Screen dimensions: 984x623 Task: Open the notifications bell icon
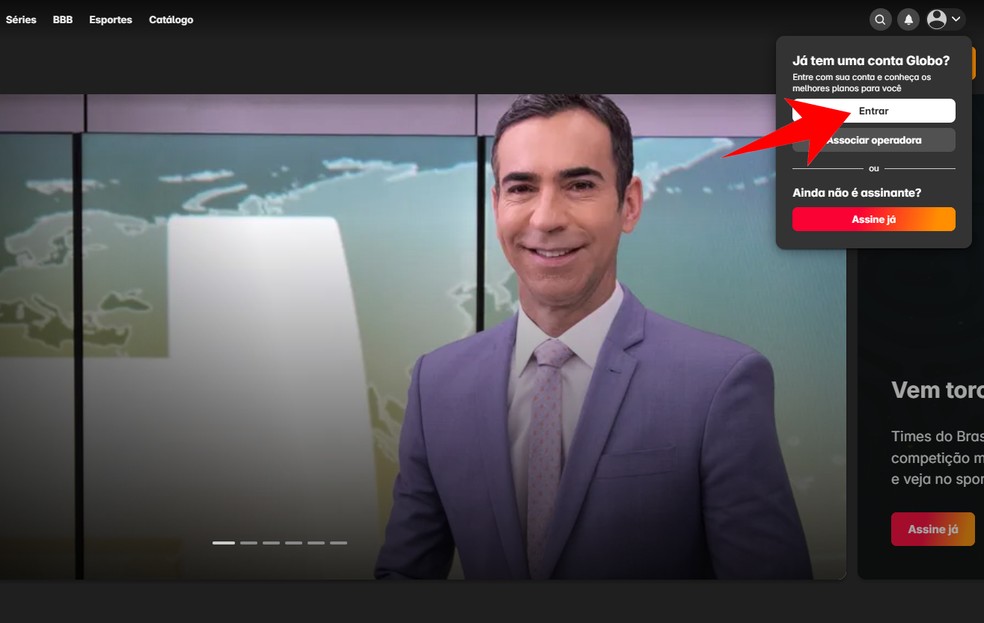[x=908, y=19]
